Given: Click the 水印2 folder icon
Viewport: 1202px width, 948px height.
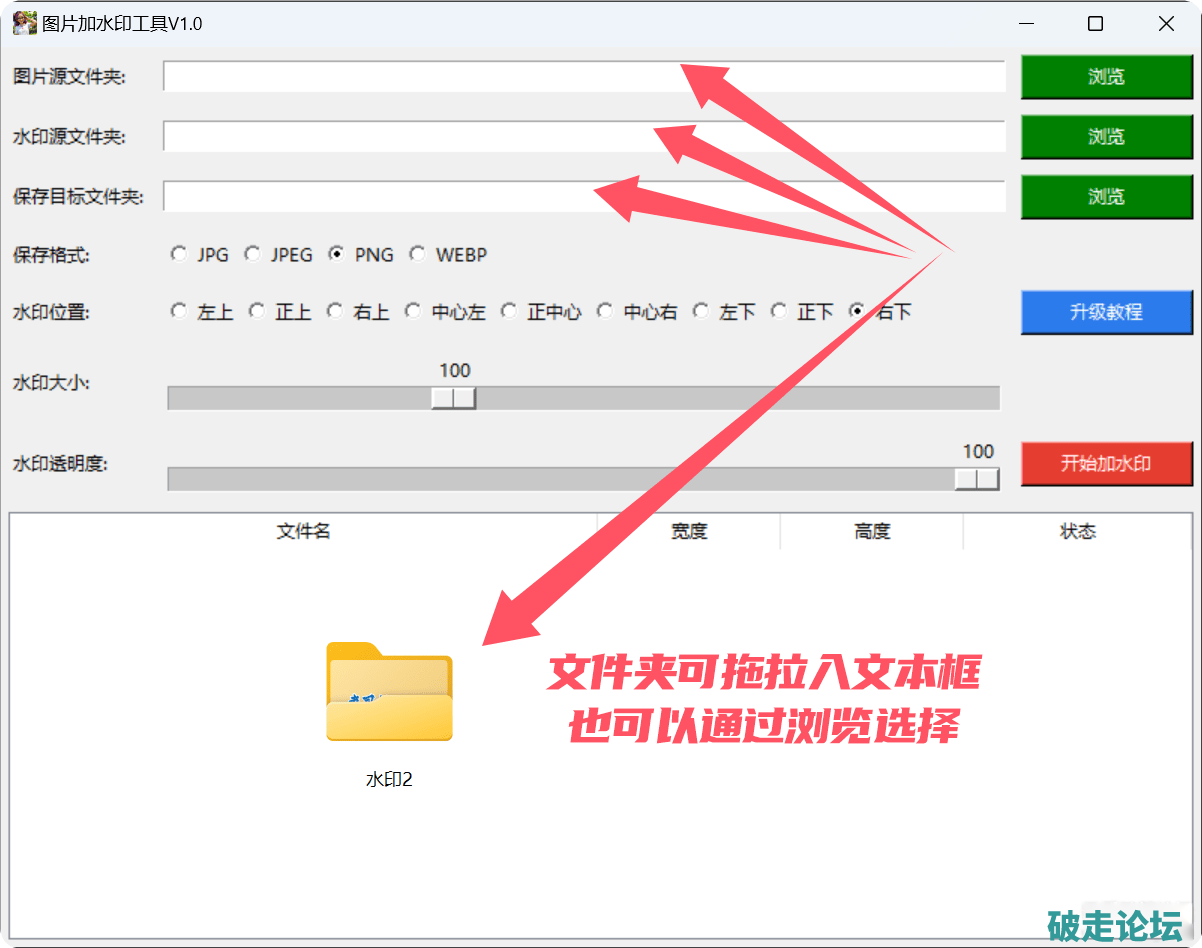Looking at the screenshot, I should (389, 692).
